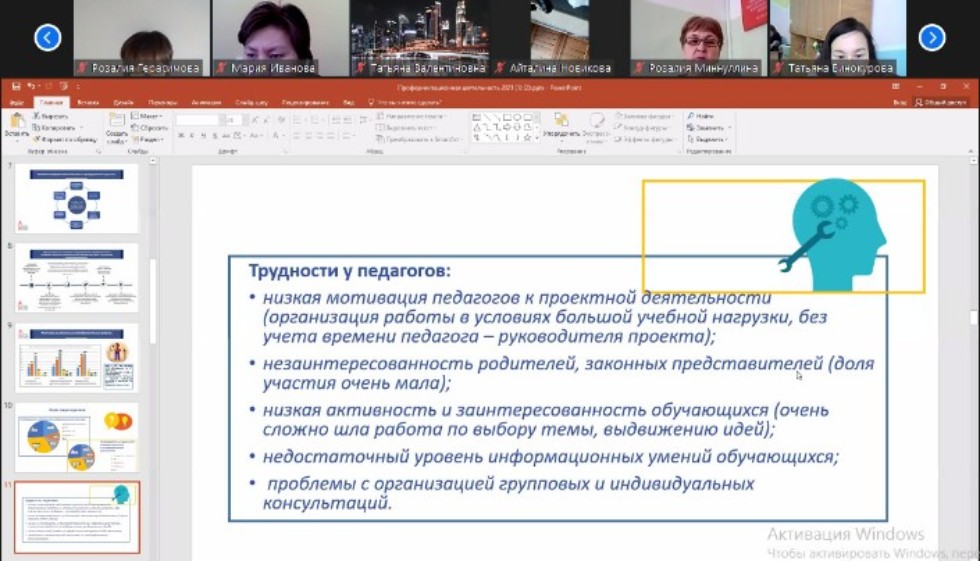Screen dimensions: 980x561
Task: Open the Section (Раздел) dropdown
Action: point(148,139)
